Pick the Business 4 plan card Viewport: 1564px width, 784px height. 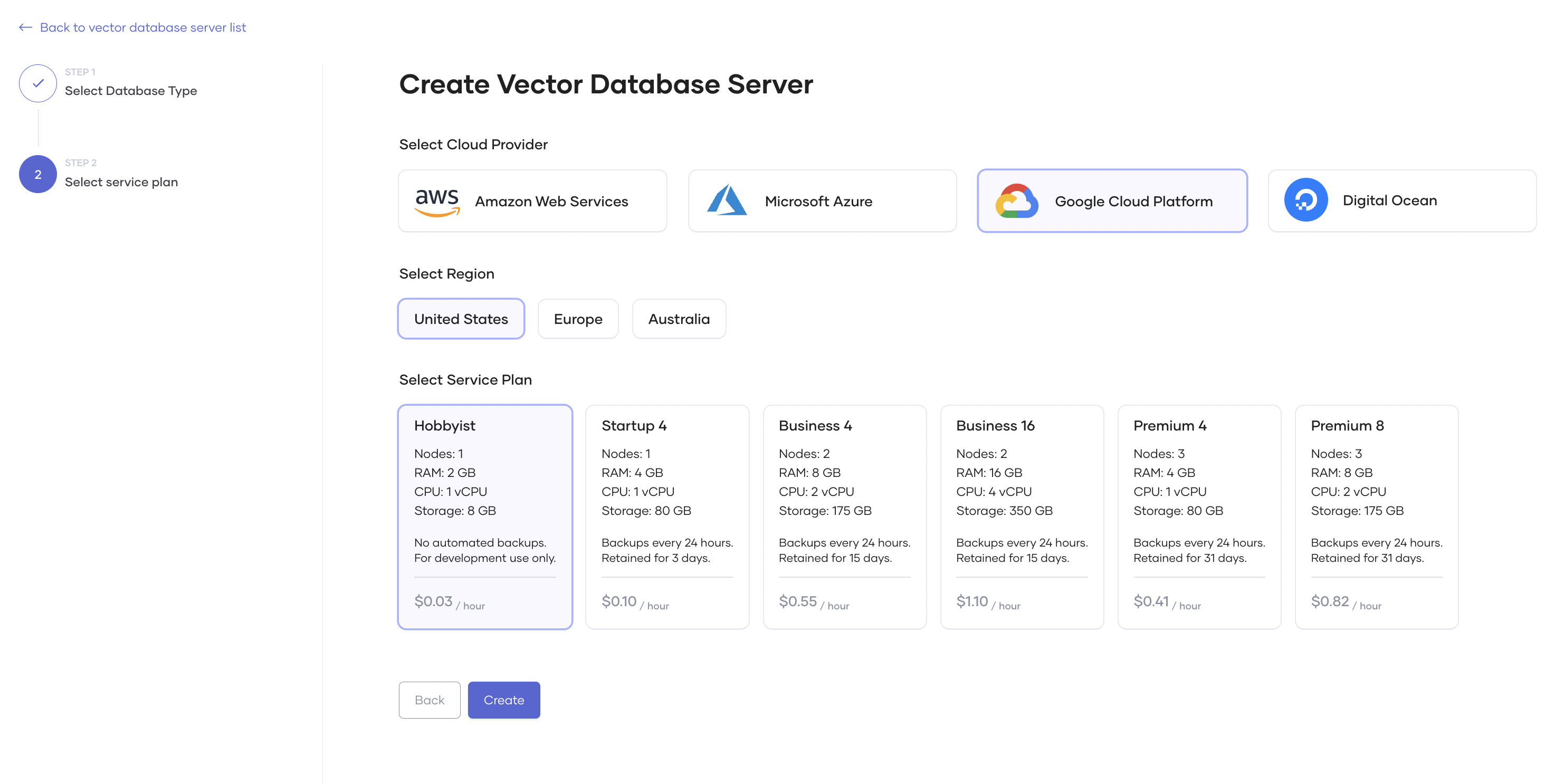[x=844, y=516]
